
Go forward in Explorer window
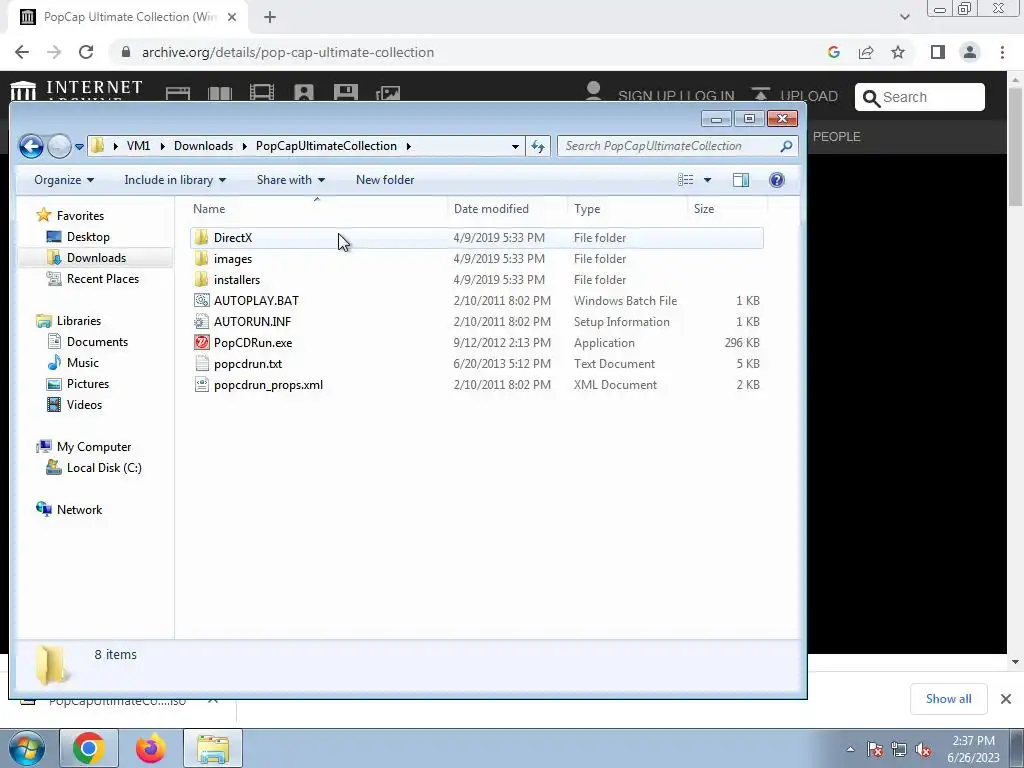(59, 146)
